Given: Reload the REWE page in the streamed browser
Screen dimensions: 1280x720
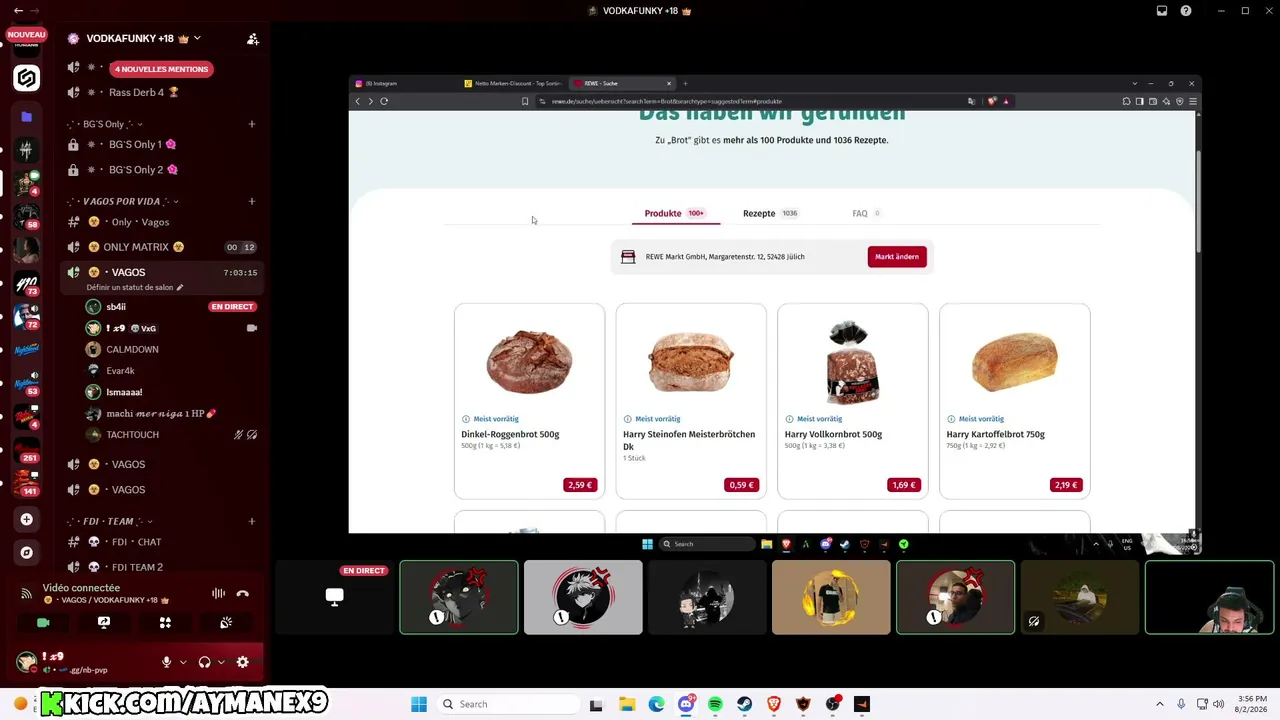Looking at the screenshot, I should [384, 101].
